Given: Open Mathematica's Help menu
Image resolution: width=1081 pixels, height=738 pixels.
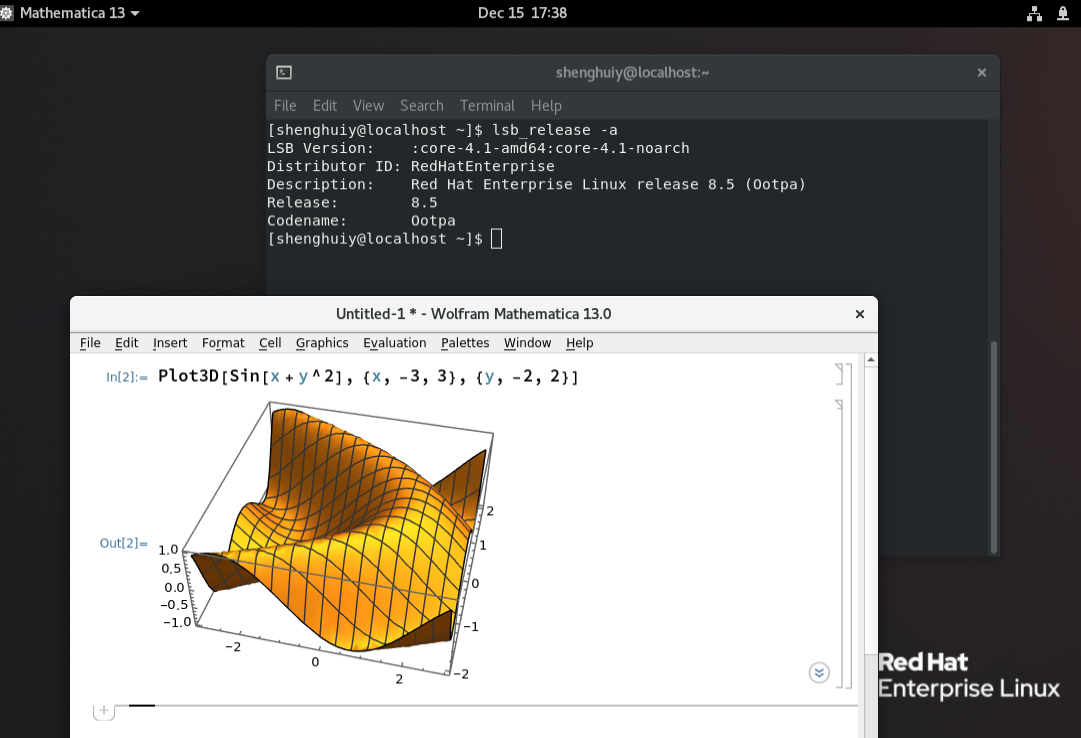Looking at the screenshot, I should (x=579, y=343).
